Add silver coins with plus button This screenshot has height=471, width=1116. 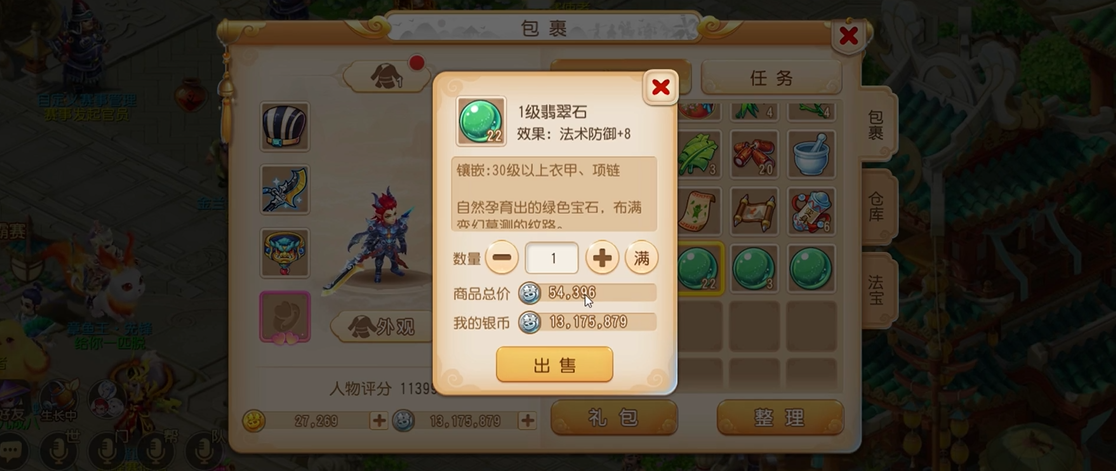coord(527,420)
